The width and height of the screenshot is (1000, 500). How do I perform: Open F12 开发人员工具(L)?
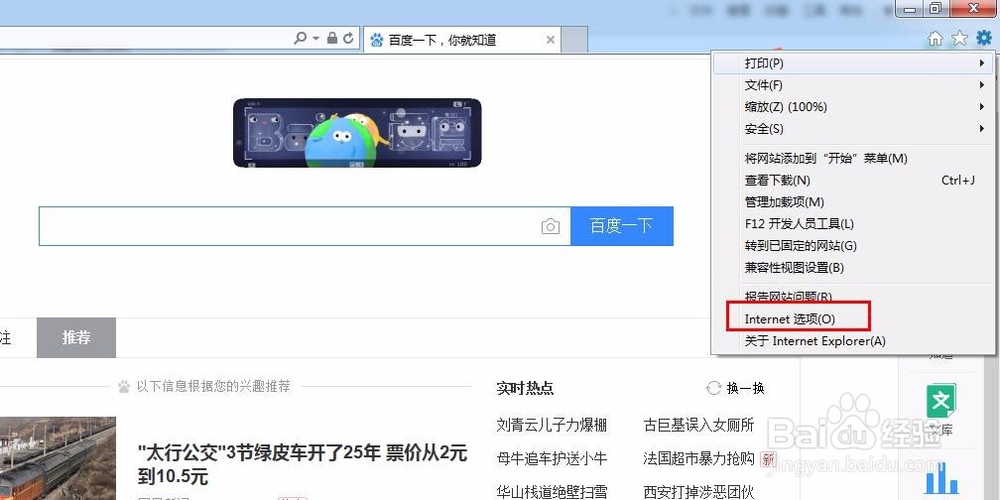pos(853,224)
